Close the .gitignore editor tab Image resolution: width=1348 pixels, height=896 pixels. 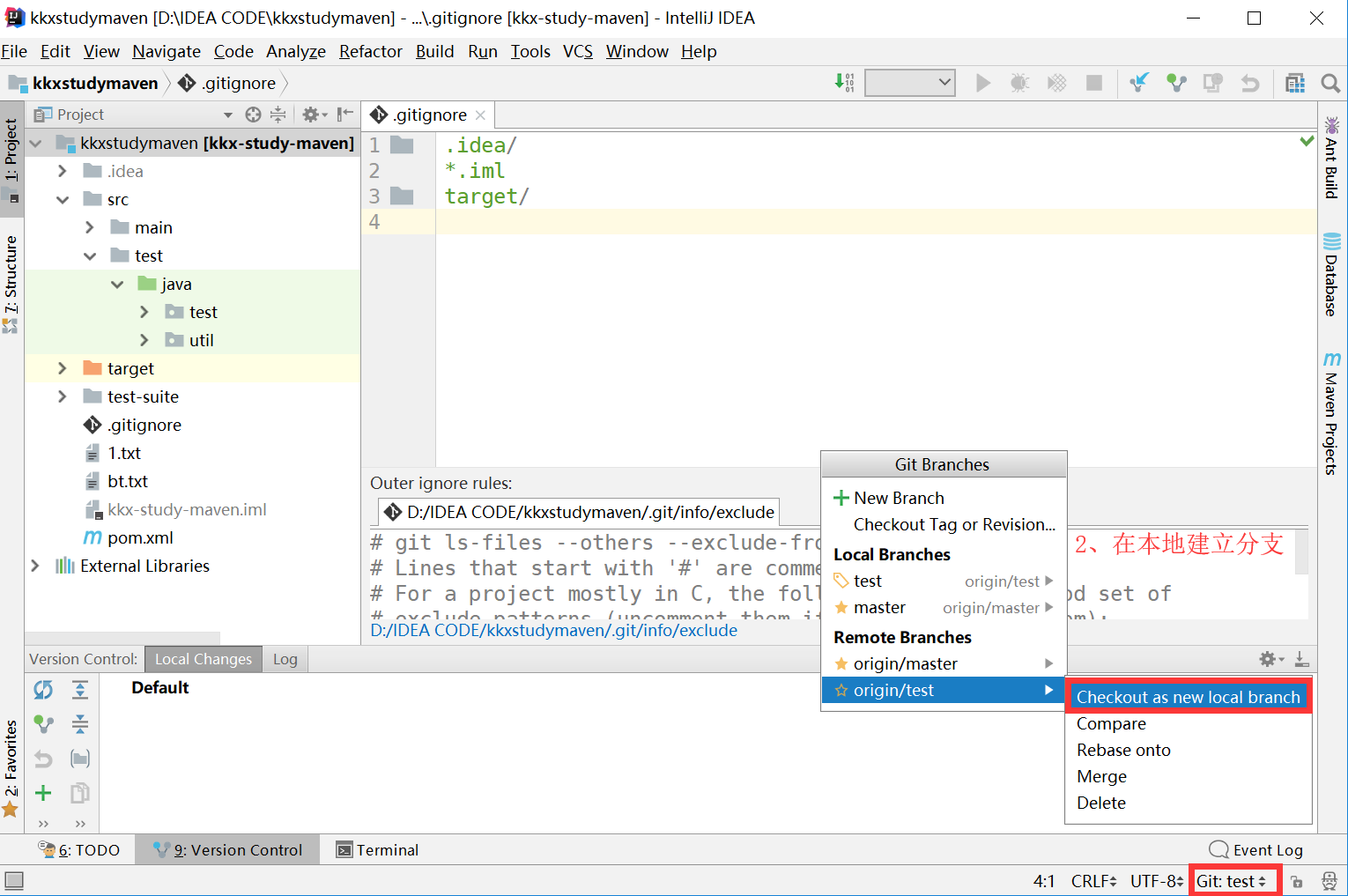coord(480,115)
